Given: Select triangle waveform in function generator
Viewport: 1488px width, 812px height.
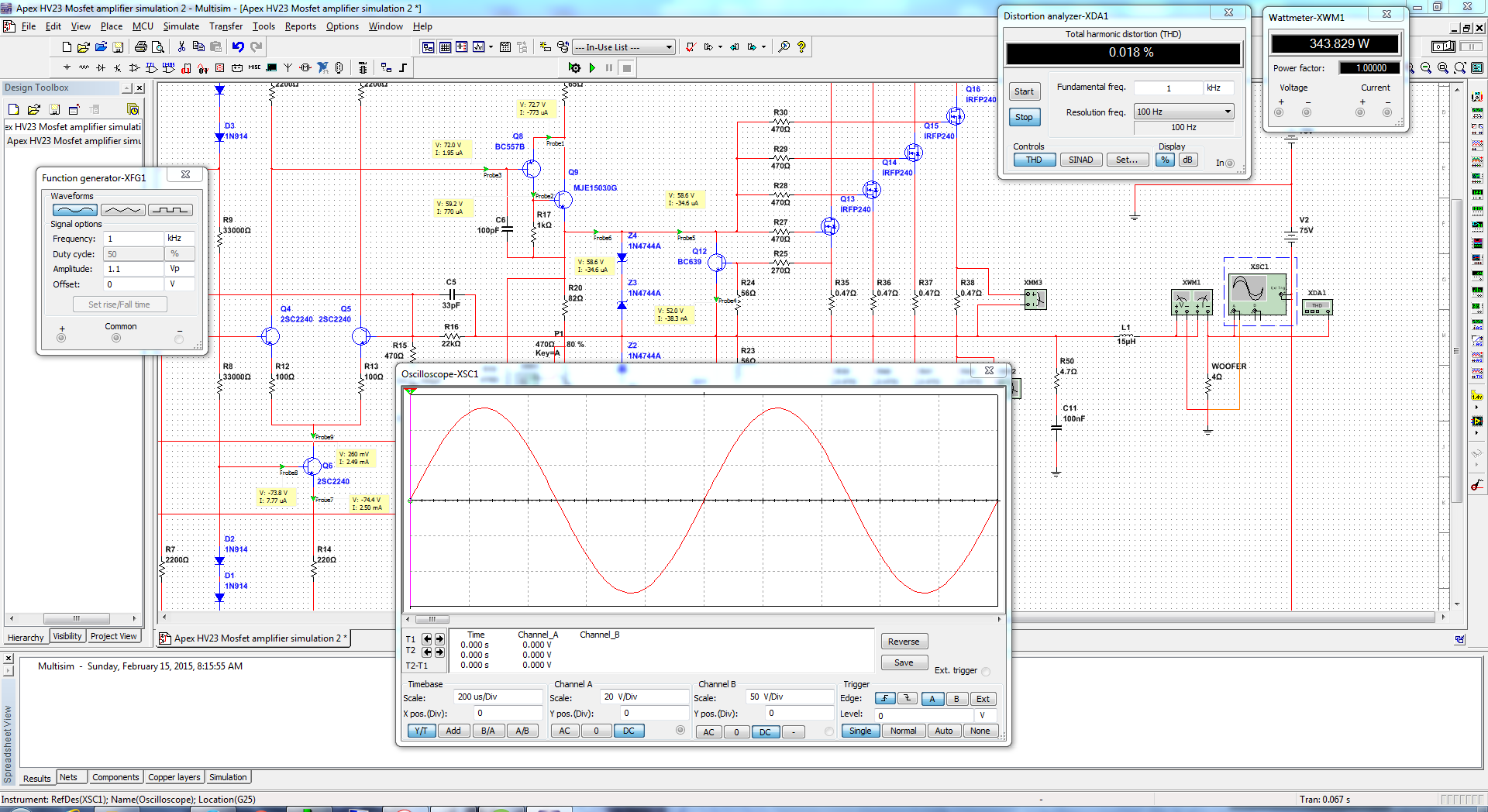Looking at the screenshot, I should (123, 210).
